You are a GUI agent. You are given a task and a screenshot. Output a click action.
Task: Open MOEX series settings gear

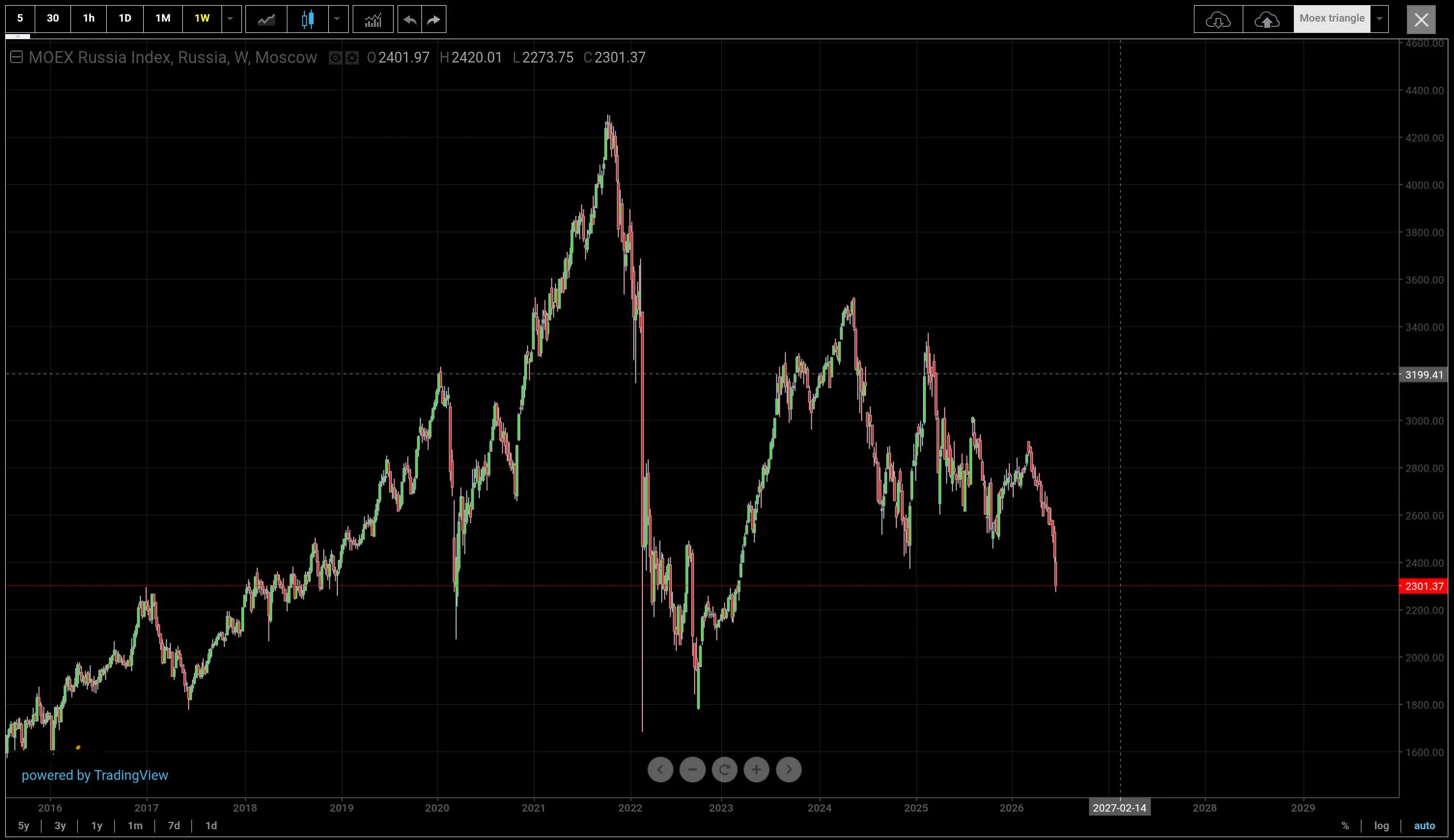point(352,58)
